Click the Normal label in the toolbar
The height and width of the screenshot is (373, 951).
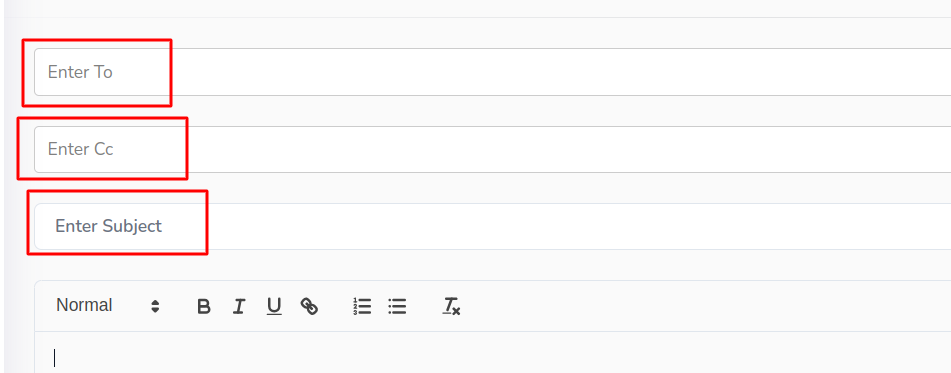(84, 305)
